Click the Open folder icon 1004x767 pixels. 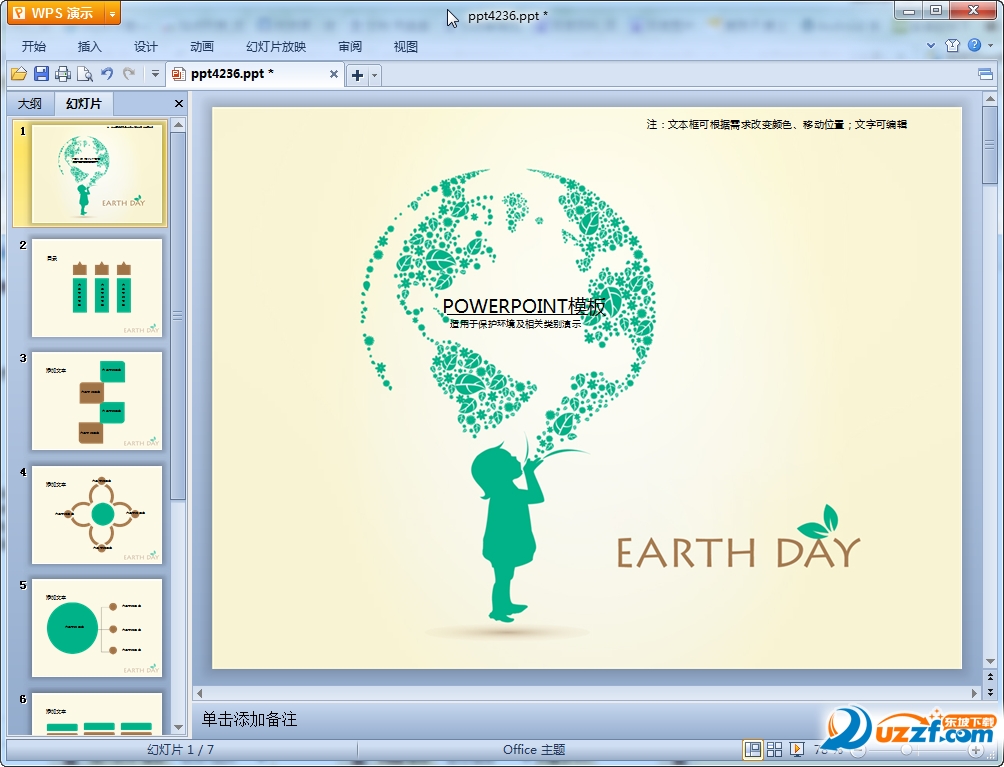[19, 74]
